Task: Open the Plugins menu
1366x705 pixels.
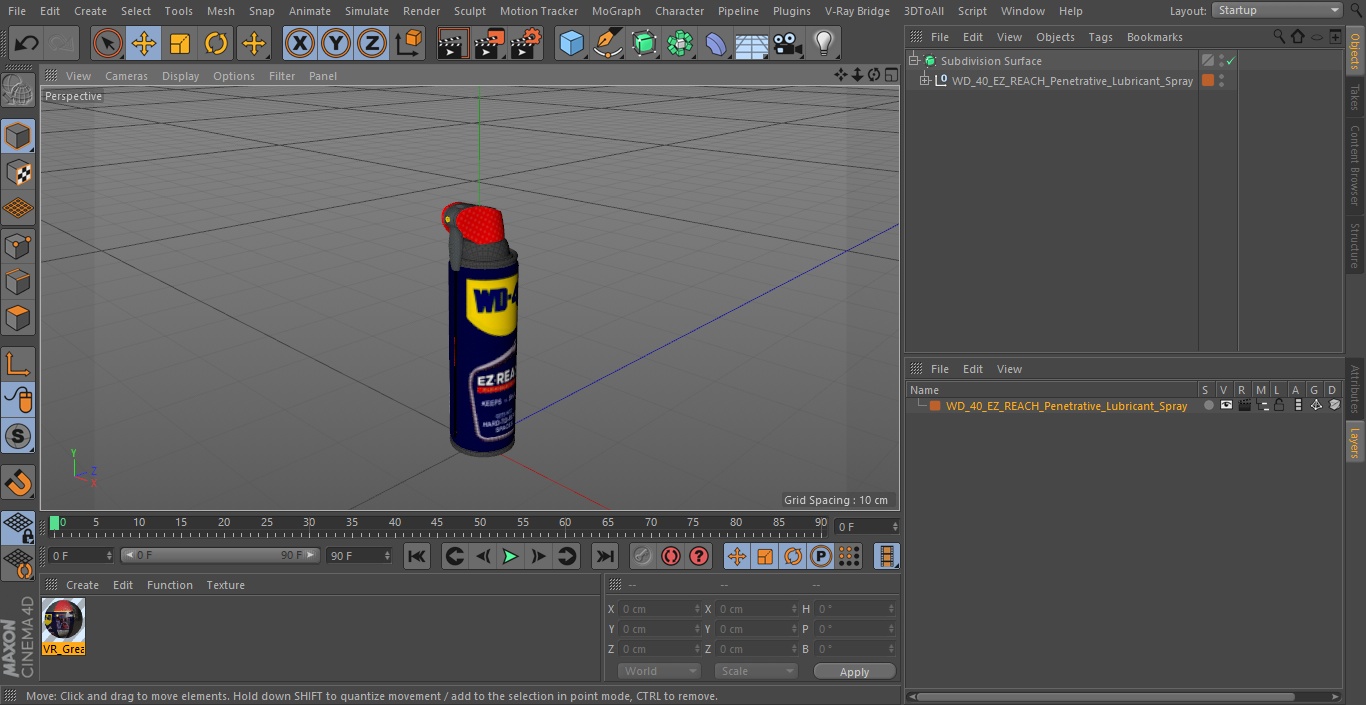Action: (792, 11)
